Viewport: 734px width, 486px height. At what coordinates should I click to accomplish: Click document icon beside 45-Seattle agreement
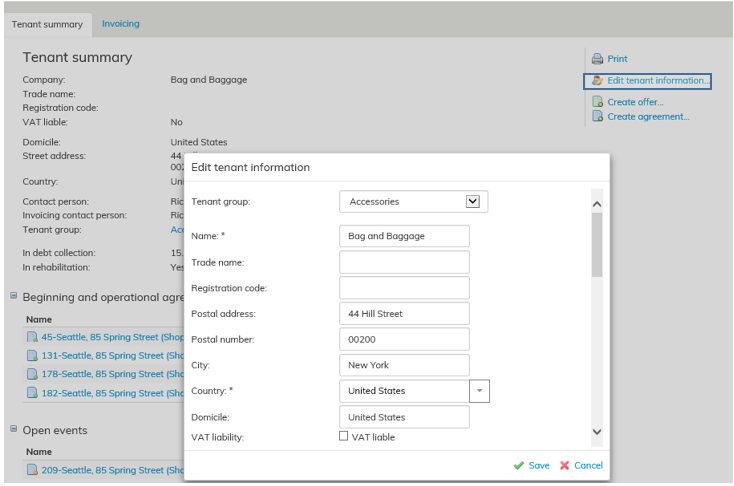coord(33,337)
